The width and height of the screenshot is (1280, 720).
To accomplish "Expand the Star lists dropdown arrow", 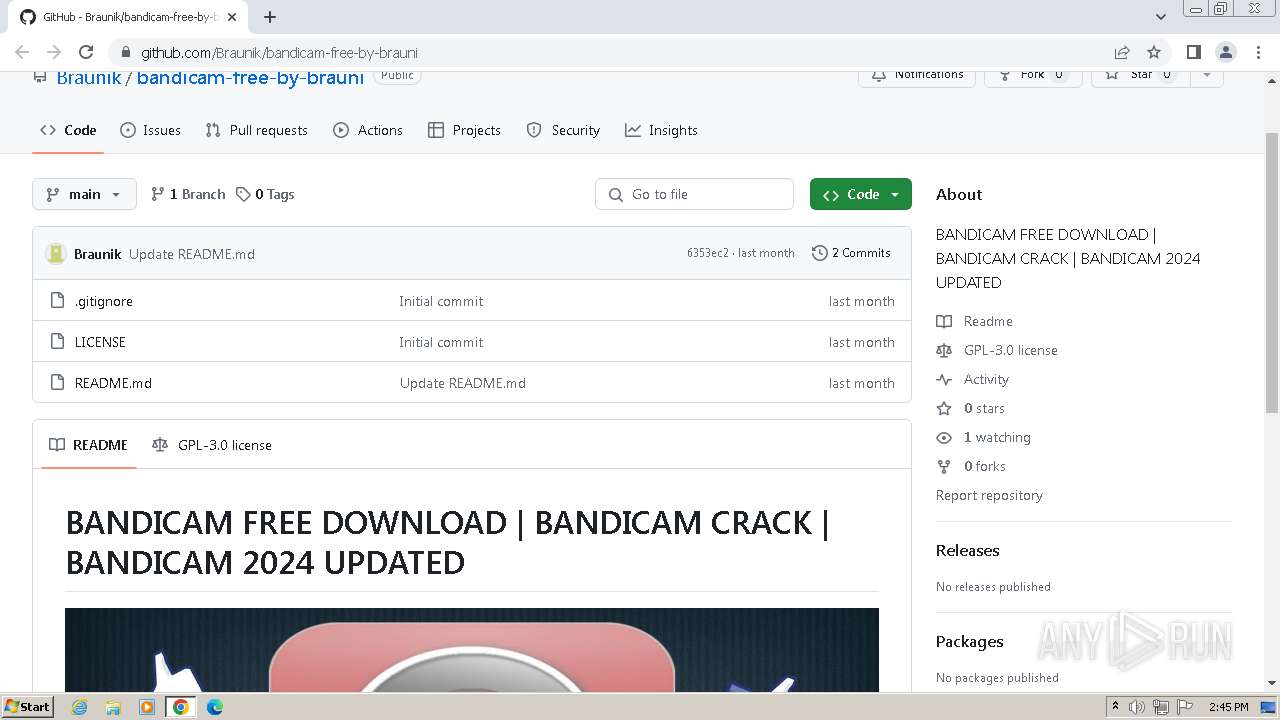I will [1207, 75].
